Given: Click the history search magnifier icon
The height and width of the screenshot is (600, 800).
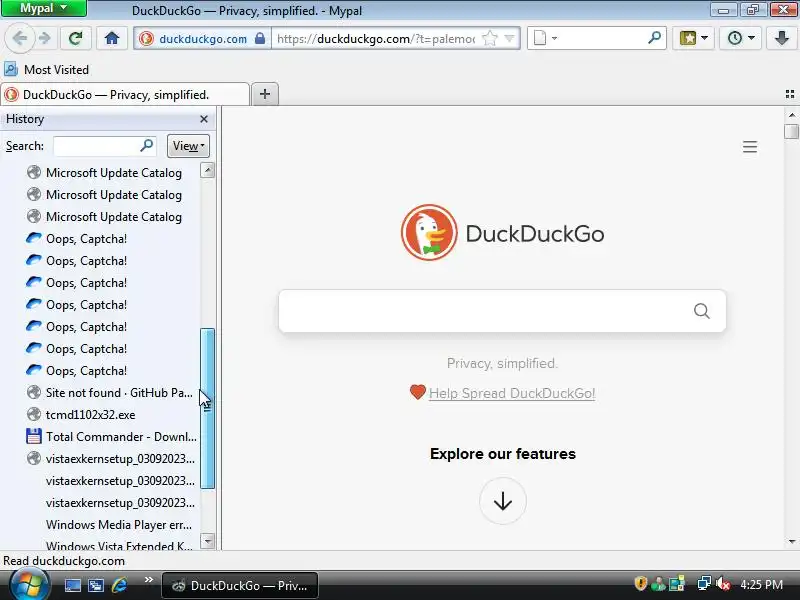Looking at the screenshot, I should [x=146, y=145].
